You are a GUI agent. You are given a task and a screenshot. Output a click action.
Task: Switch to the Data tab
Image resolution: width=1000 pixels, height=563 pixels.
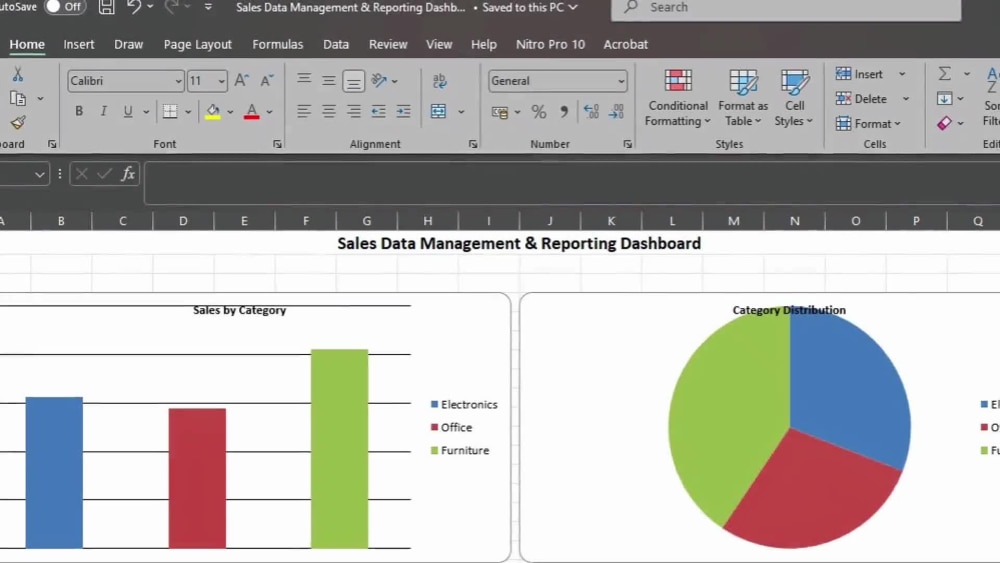(335, 45)
